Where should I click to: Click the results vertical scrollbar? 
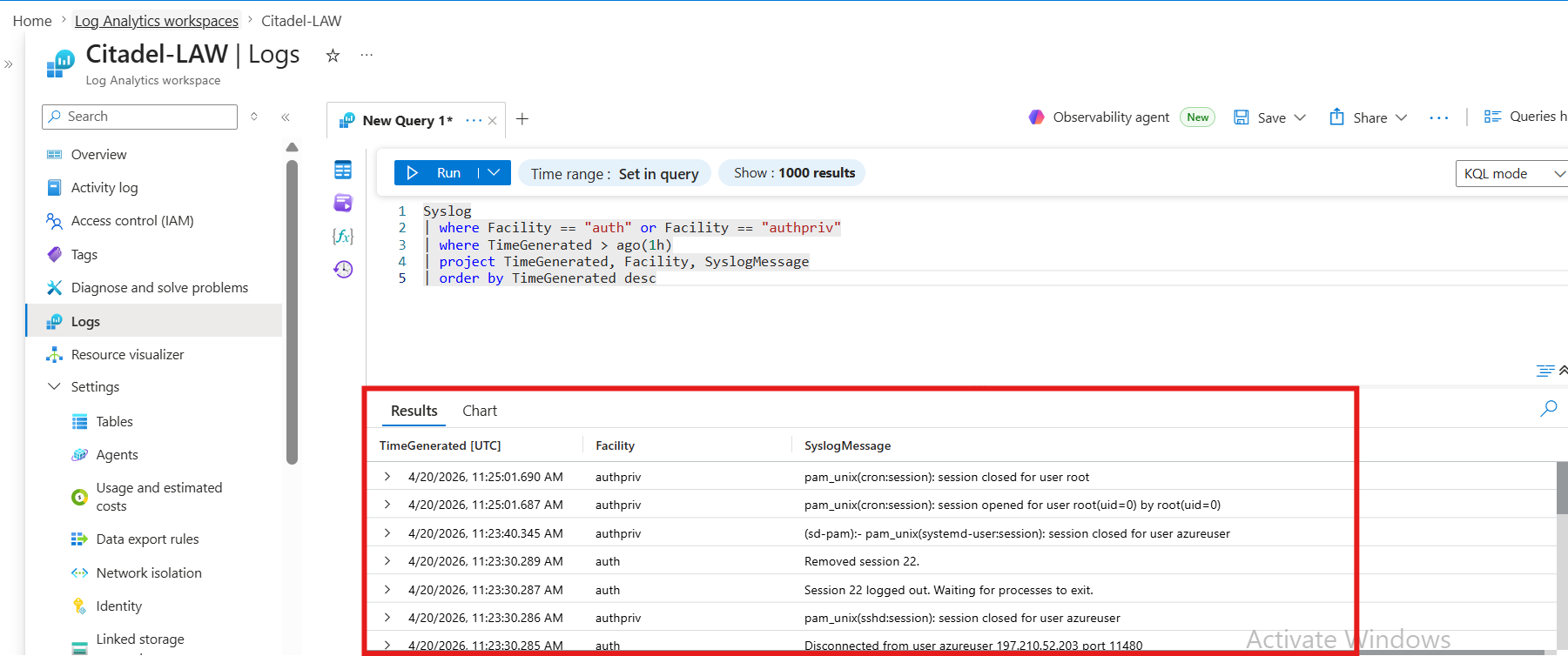[1562, 489]
